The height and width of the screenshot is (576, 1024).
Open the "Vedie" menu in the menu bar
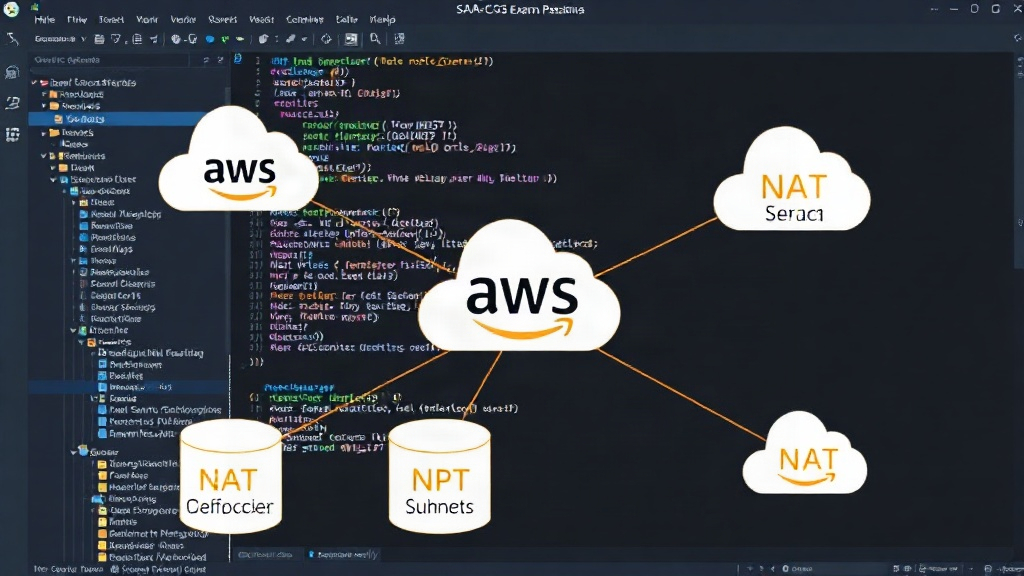(183, 20)
